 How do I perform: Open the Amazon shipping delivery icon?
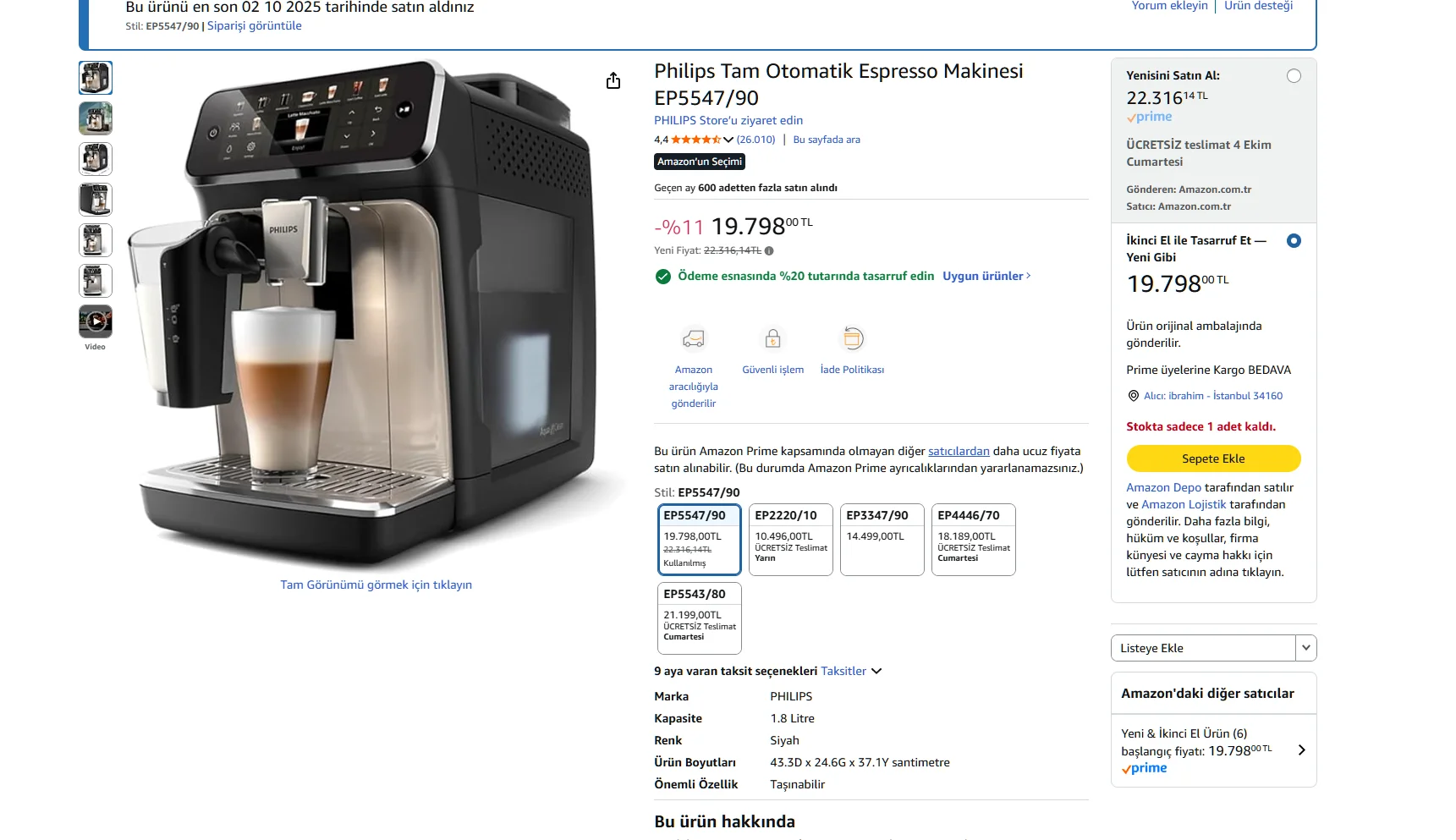pos(694,339)
